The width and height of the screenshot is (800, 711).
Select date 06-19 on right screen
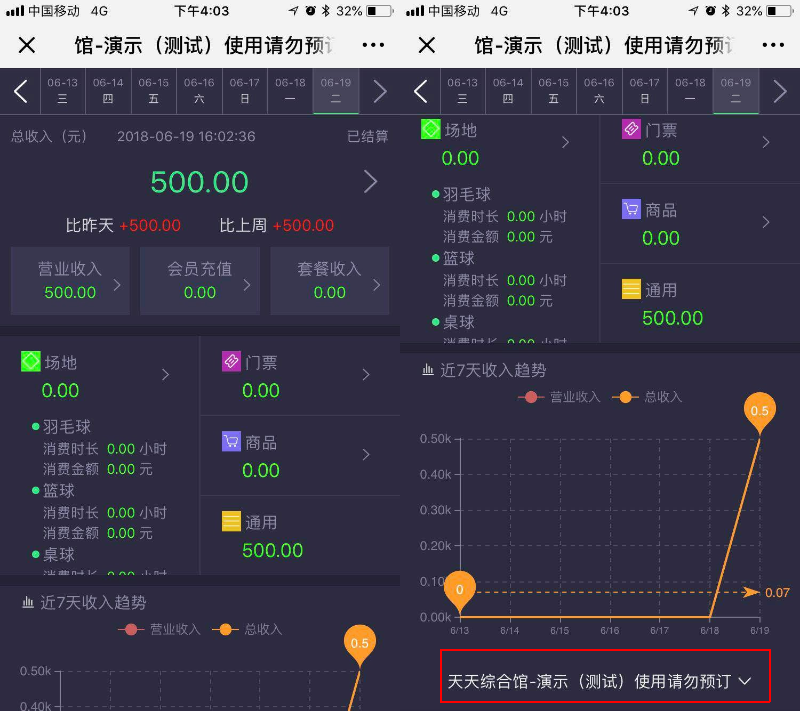point(736,91)
